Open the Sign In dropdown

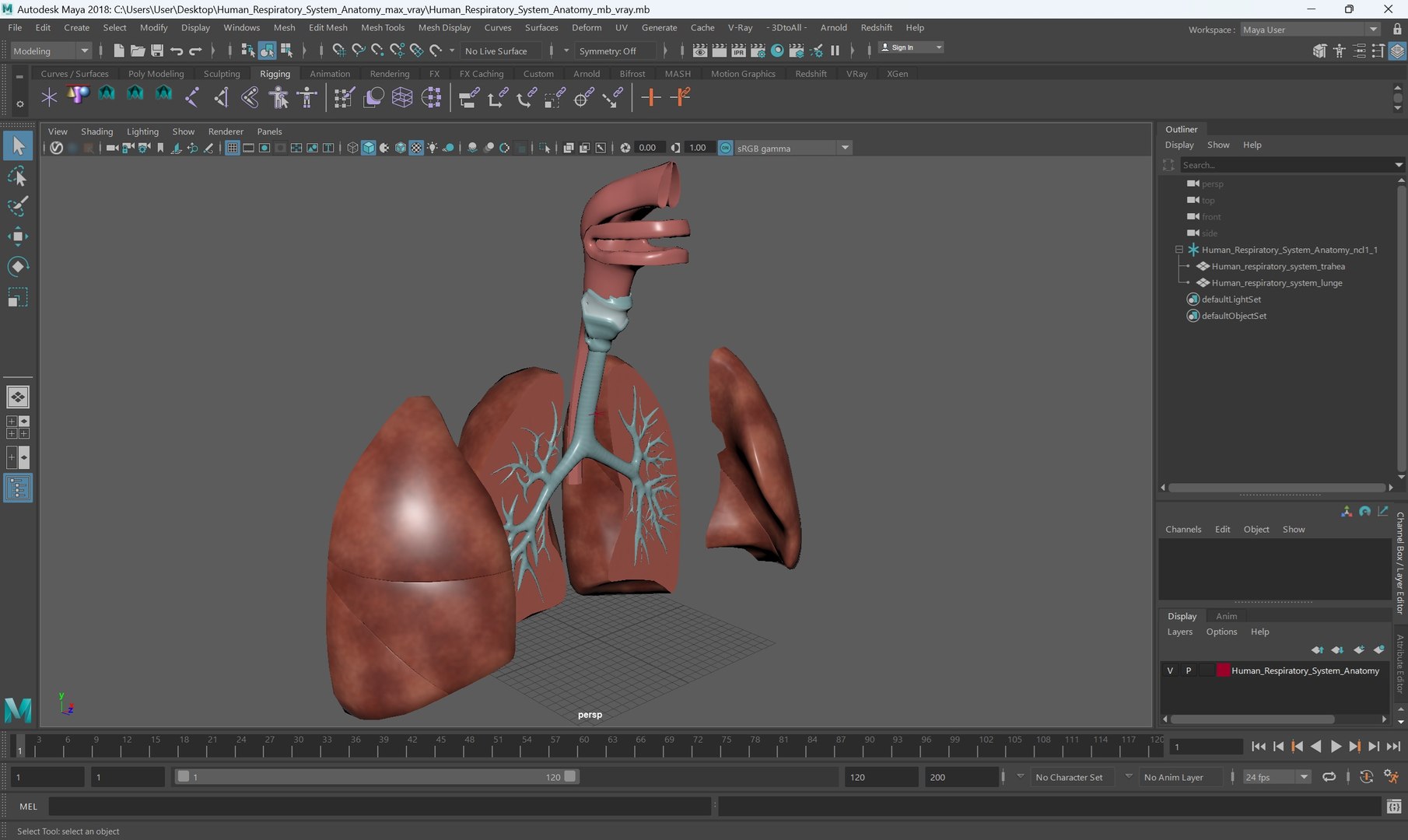(x=911, y=47)
